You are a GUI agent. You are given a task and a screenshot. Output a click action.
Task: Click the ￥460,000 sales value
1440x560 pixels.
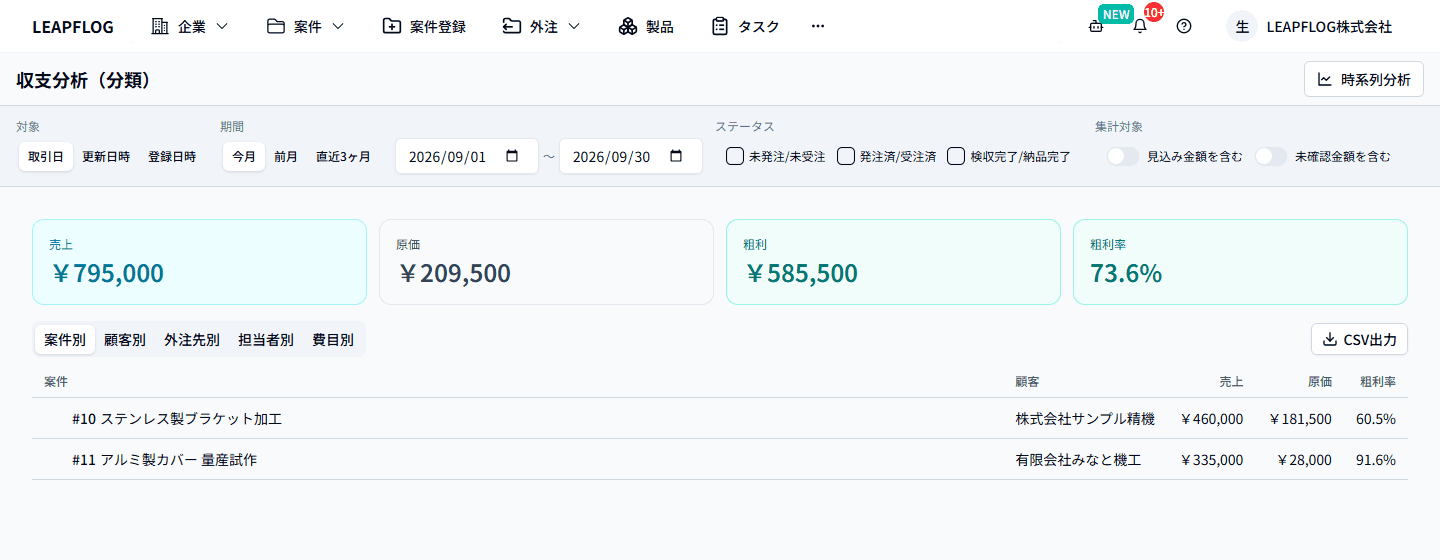(1211, 418)
